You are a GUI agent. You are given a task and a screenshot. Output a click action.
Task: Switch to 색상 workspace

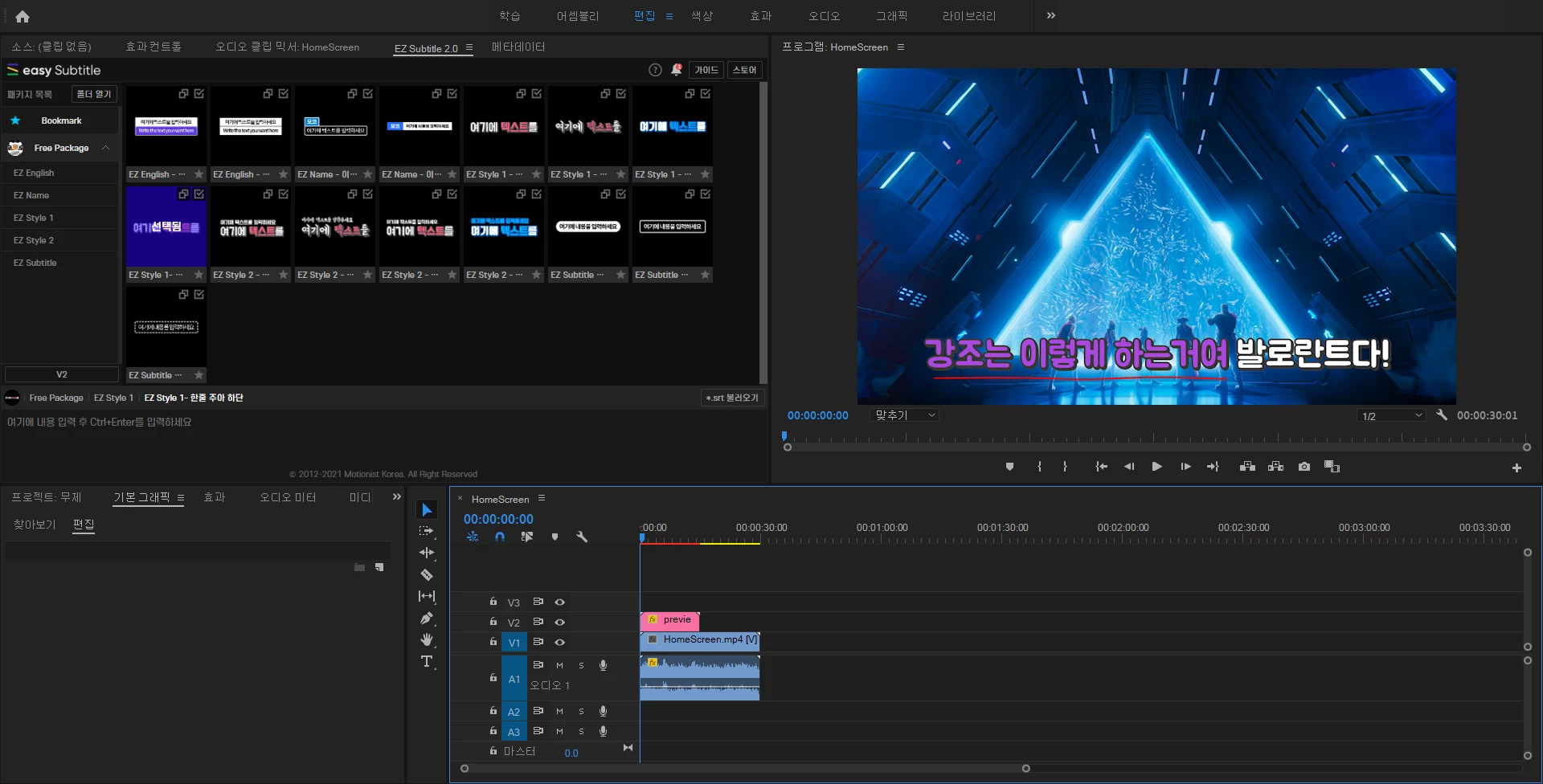[x=702, y=16]
